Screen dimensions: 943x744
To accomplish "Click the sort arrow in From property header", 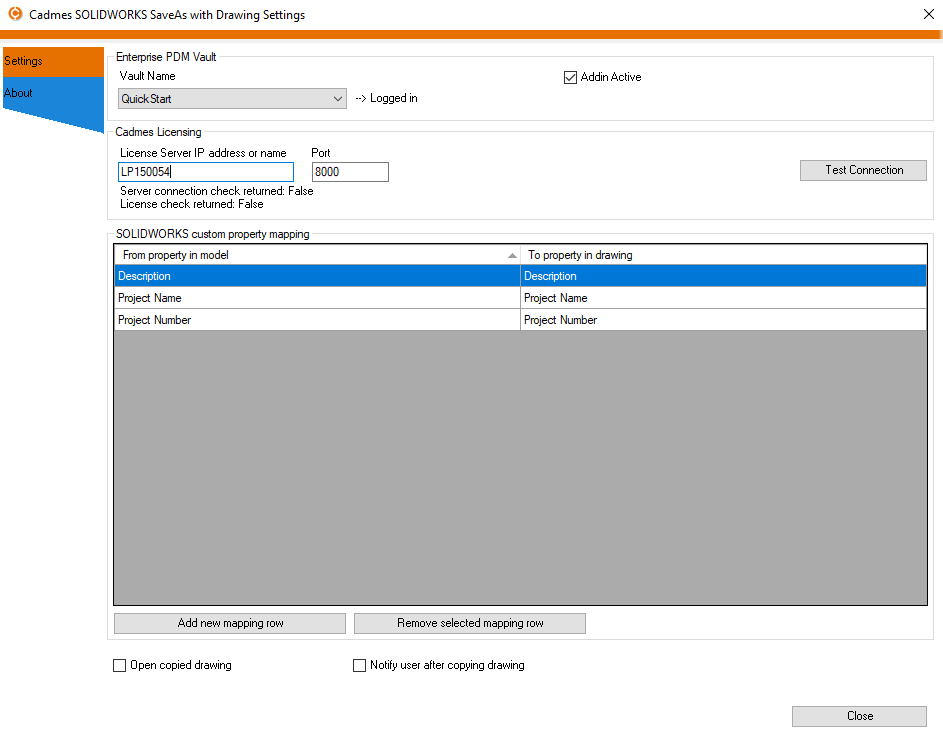I will click(x=512, y=256).
